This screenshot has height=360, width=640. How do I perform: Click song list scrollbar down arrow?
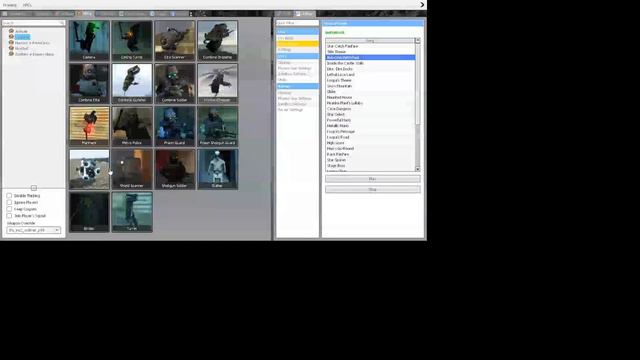coord(418,169)
